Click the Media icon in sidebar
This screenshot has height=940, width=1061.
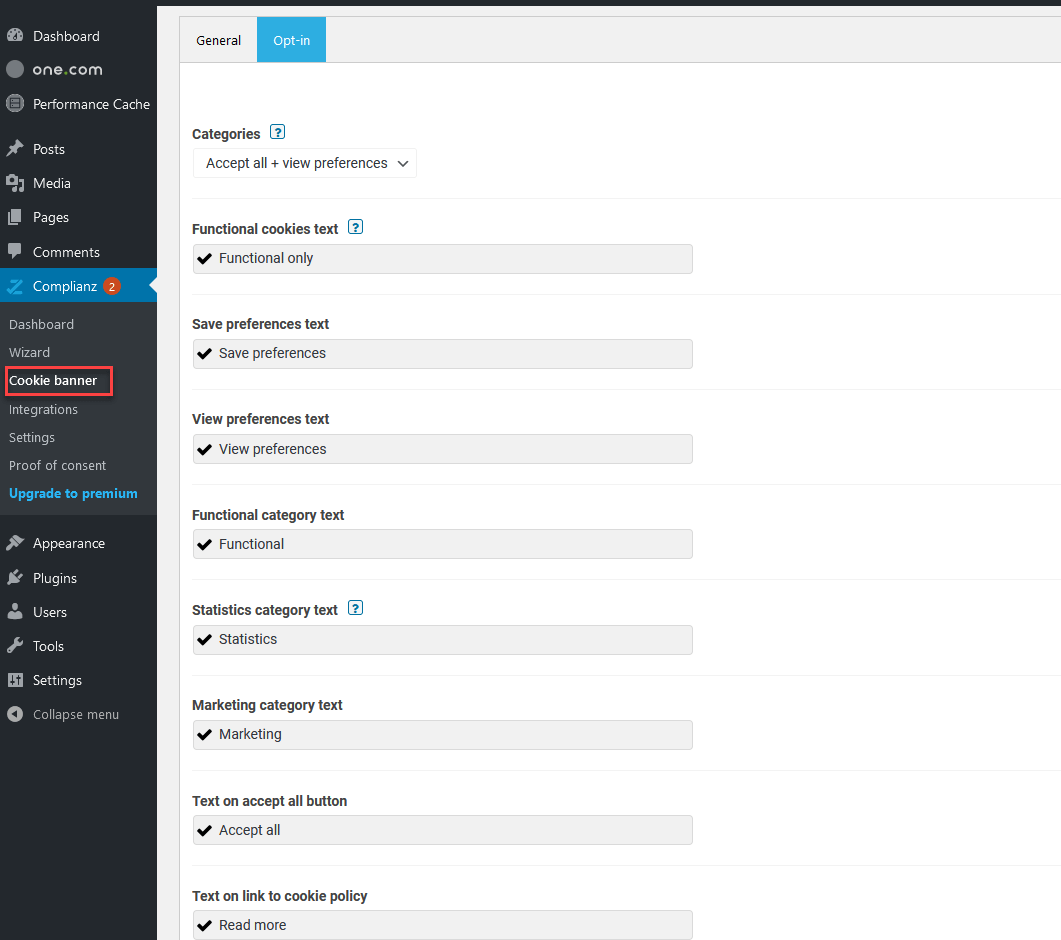(x=15, y=183)
